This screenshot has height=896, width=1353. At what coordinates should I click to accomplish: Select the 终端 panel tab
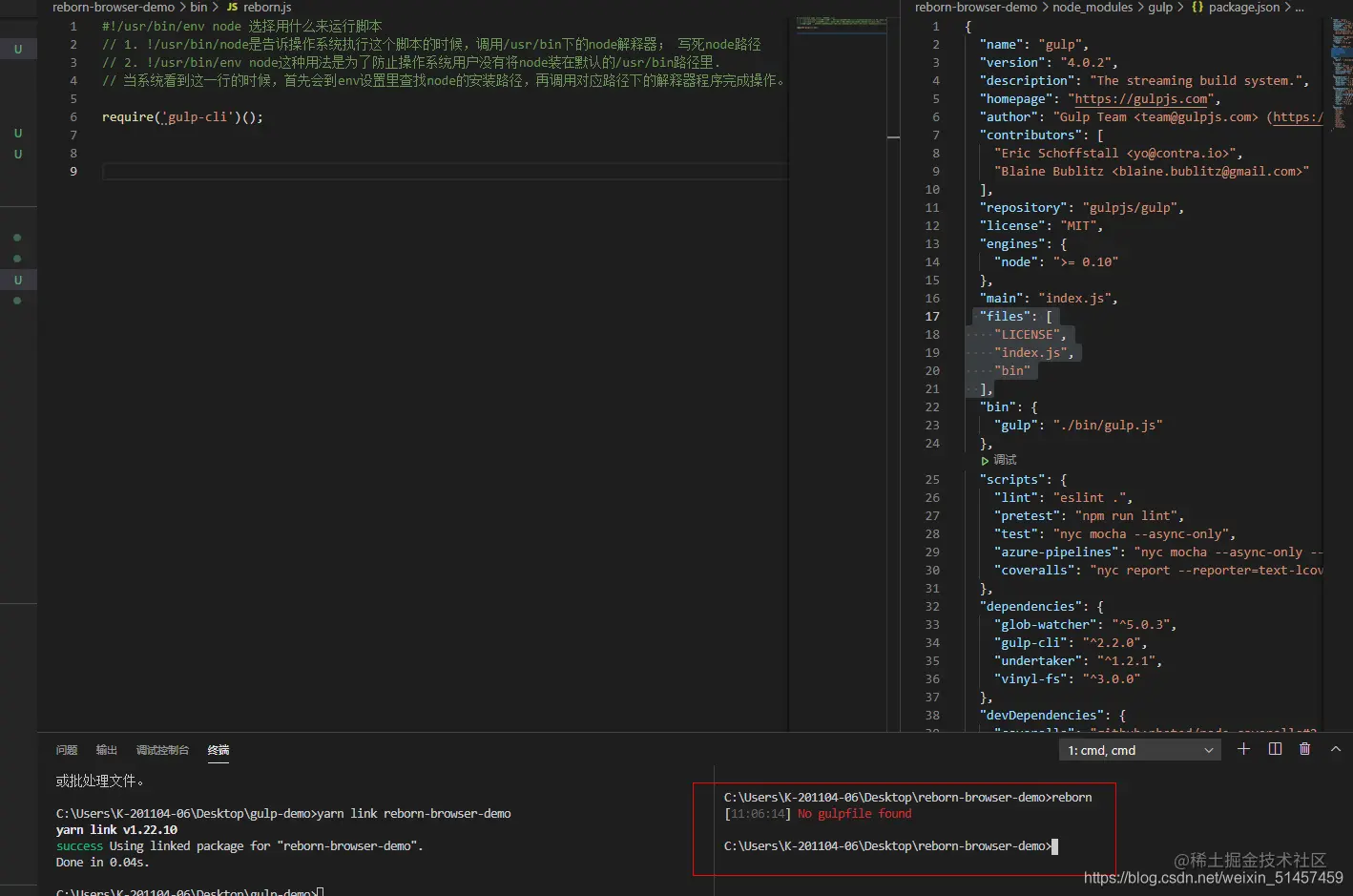click(x=219, y=750)
